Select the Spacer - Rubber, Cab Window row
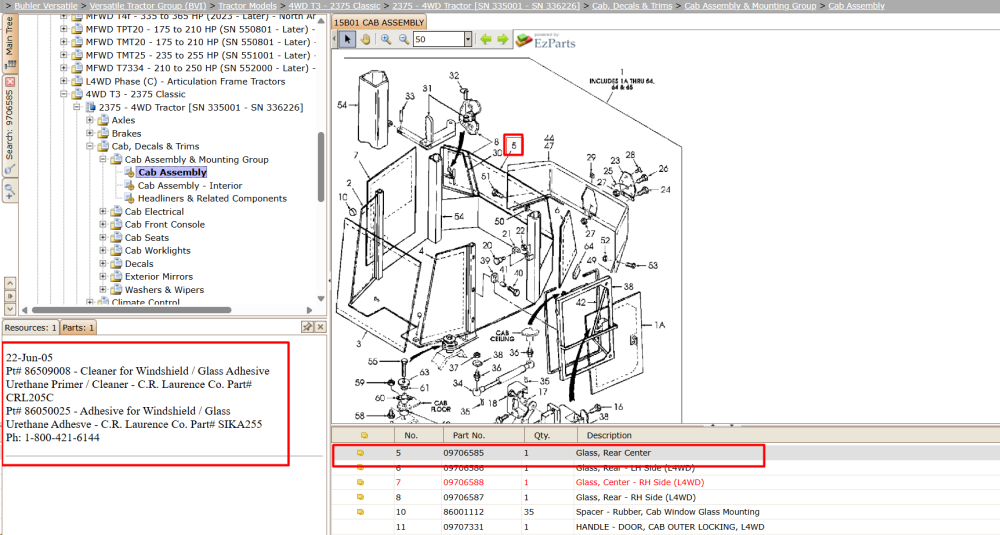The width and height of the screenshot is (1000, 535). [x=666, y=512]
